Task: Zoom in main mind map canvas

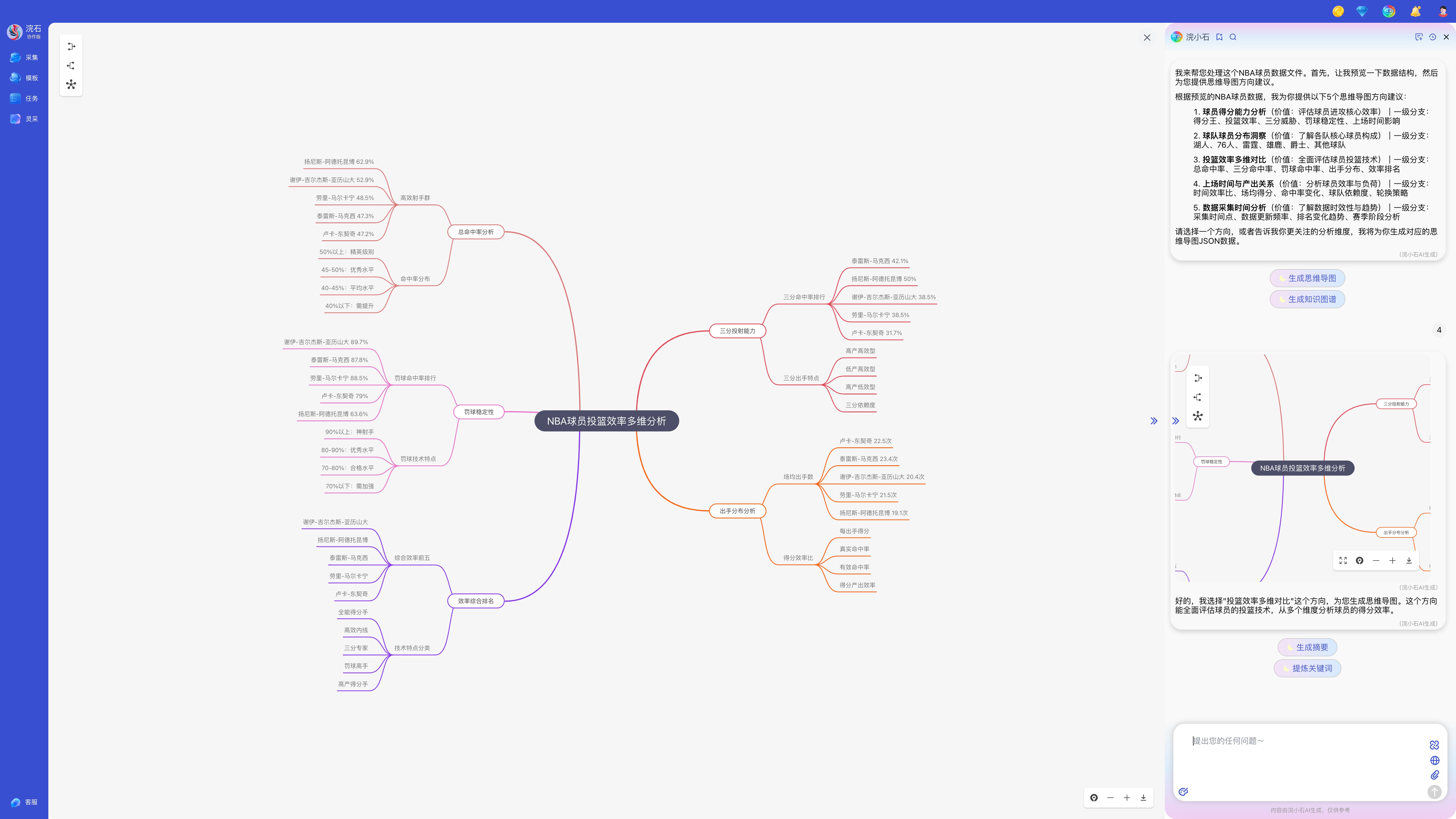Action: pos(1126,797)
